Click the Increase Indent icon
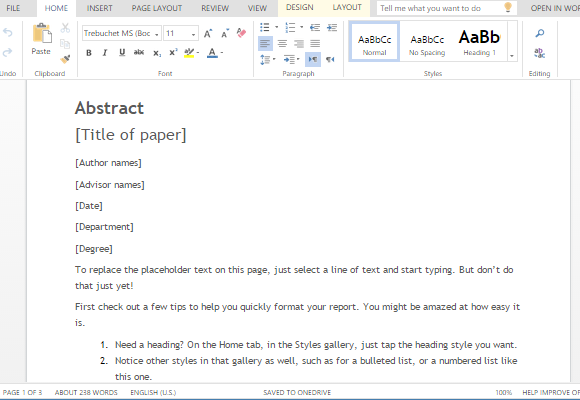 point(332,27)
